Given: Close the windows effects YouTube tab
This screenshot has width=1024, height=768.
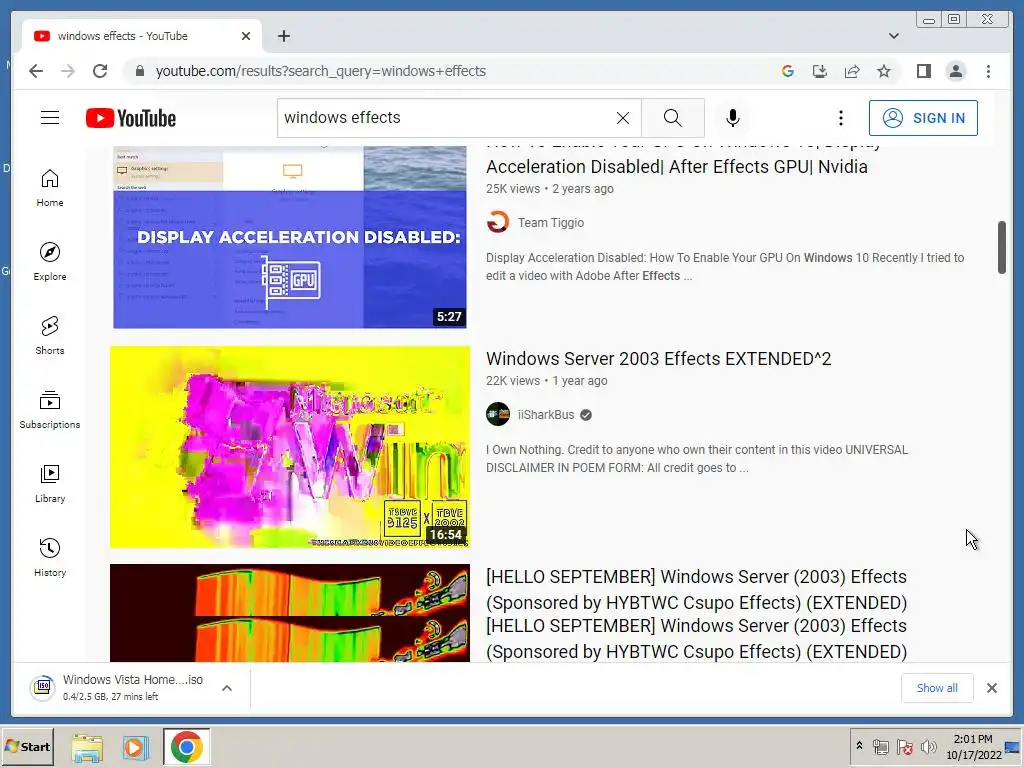Looking at the screenshot, I should point(246,36).
